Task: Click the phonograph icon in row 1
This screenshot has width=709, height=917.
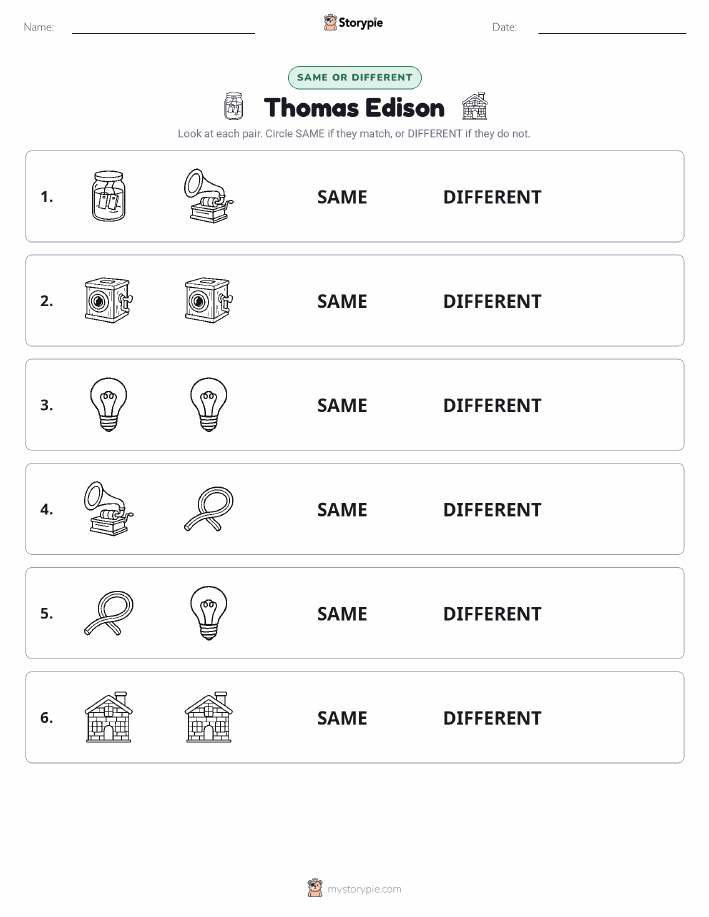Action: [x=209, y=196]
